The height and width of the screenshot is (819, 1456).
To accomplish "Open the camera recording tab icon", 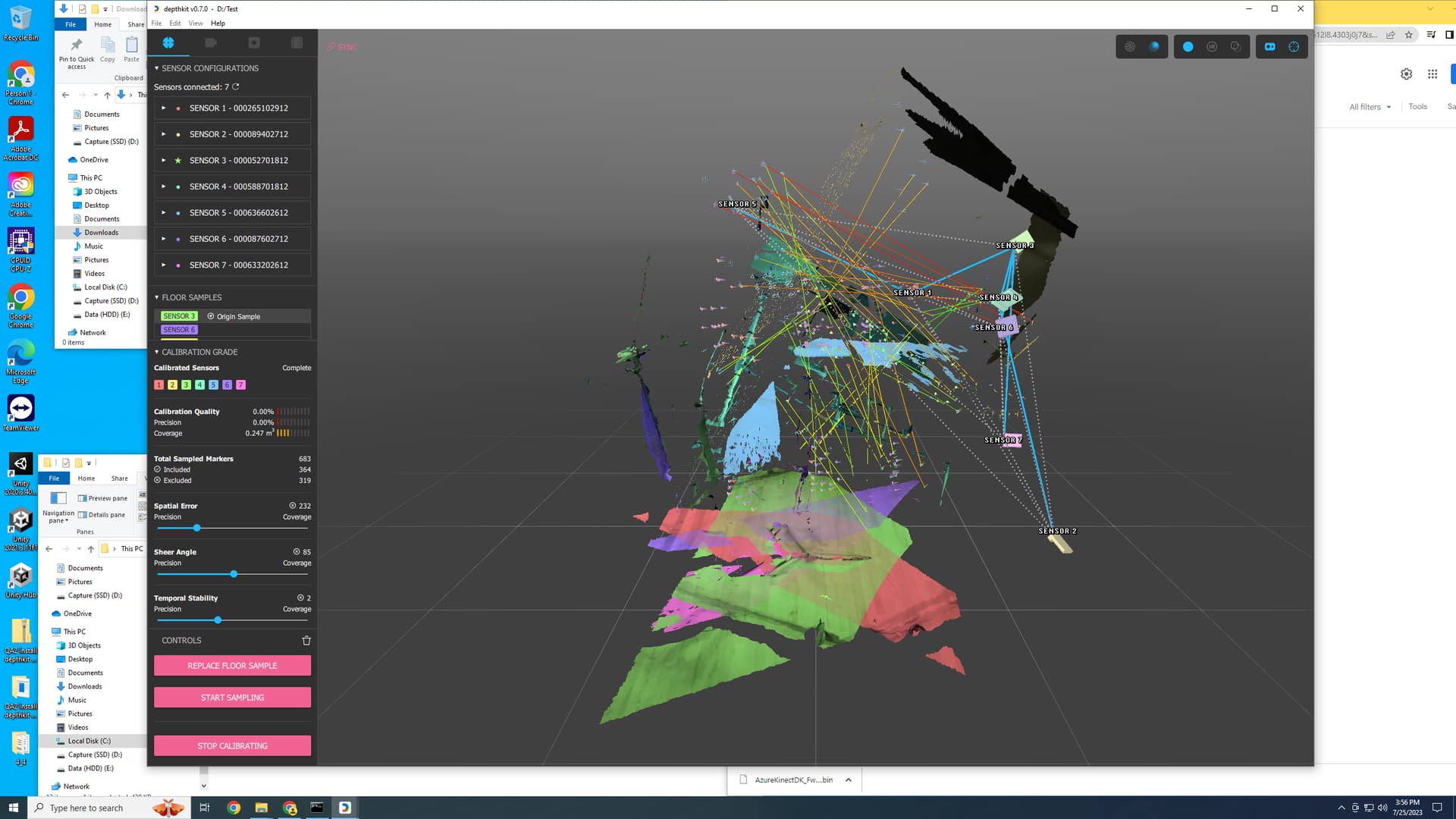I will tap(211, 43).
